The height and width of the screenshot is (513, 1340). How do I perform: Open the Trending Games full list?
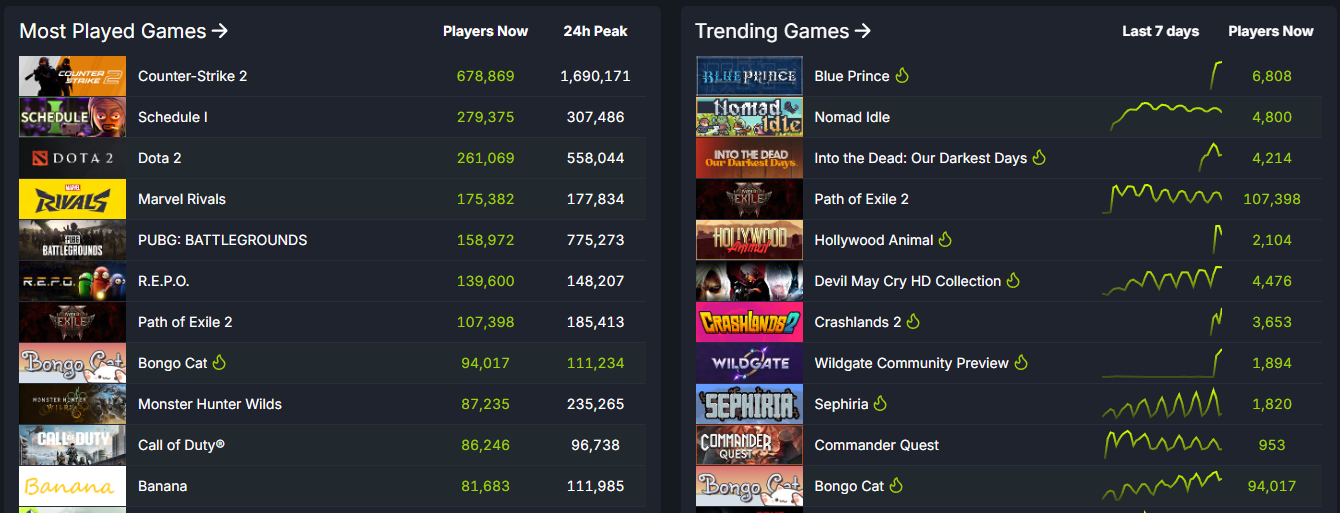(783, 31)
